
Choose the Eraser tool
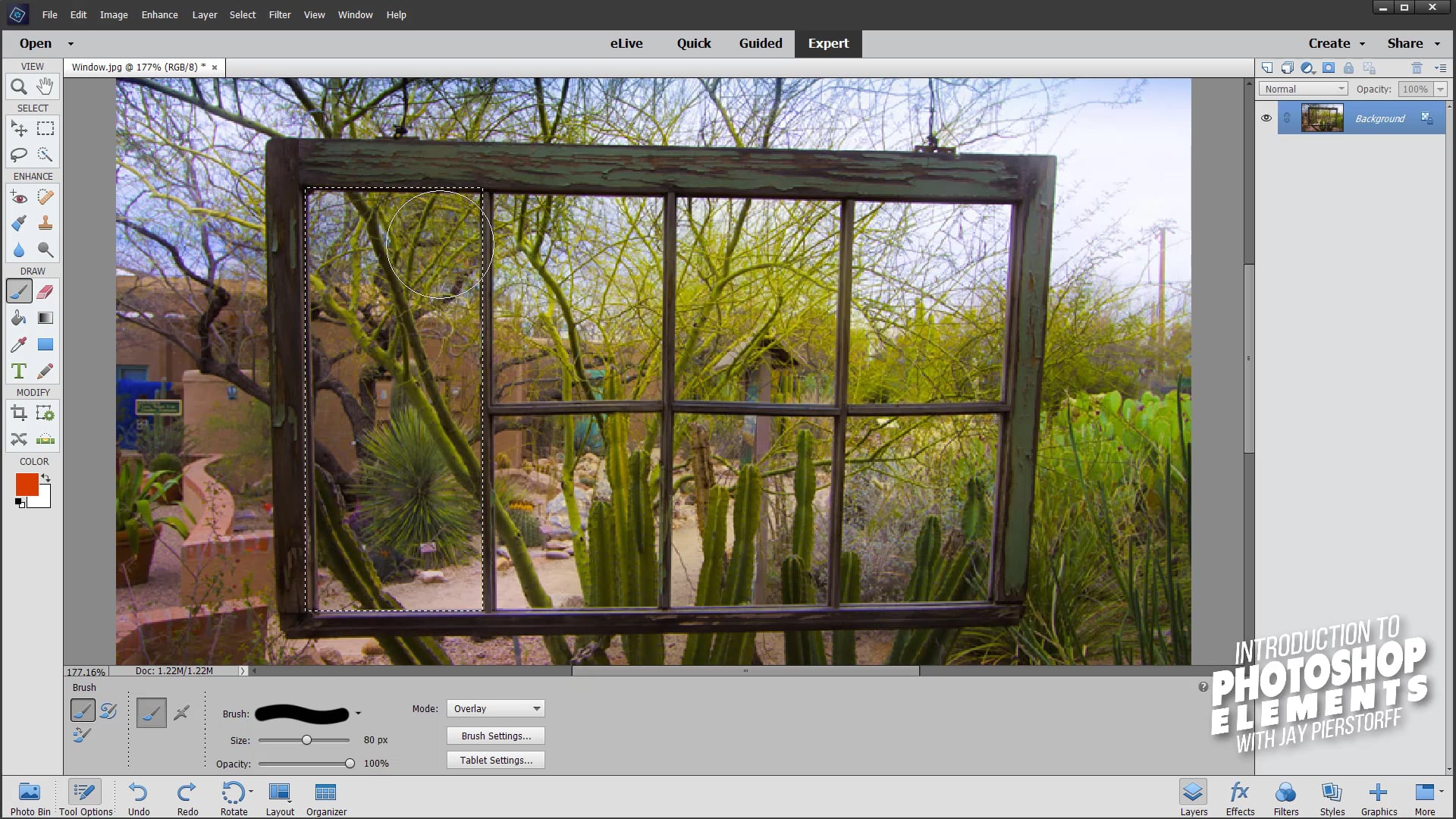click(45, 291)
